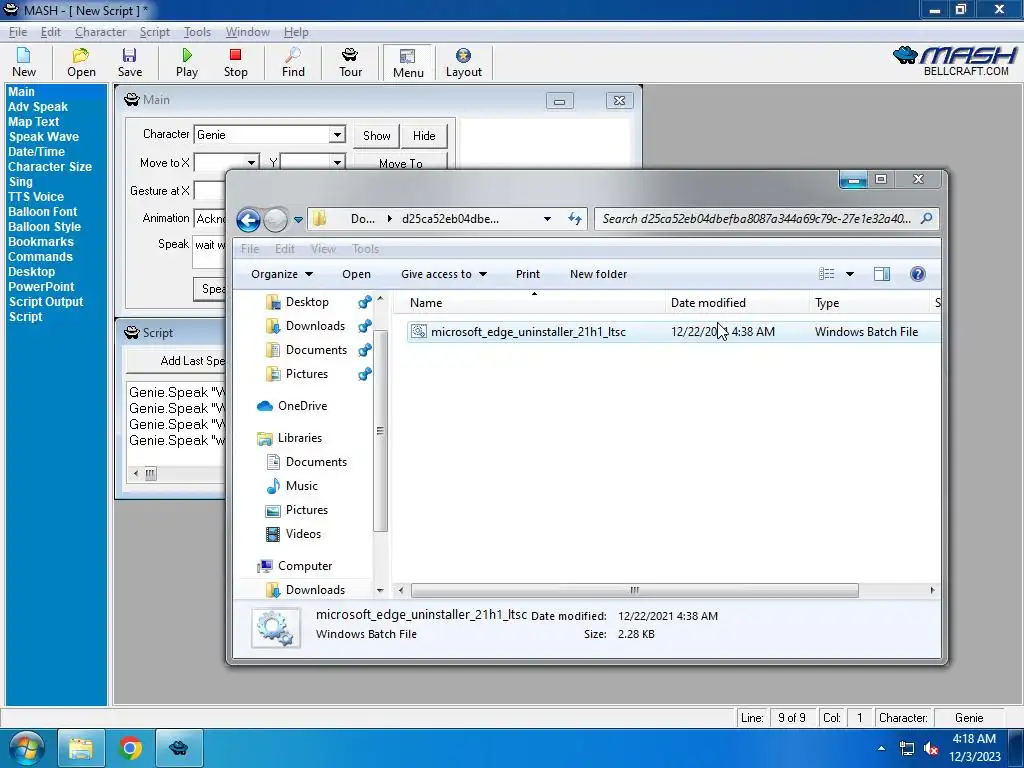Open the address bar history dropdown
The image size is (1024, 768).
[x=547, y=219]
